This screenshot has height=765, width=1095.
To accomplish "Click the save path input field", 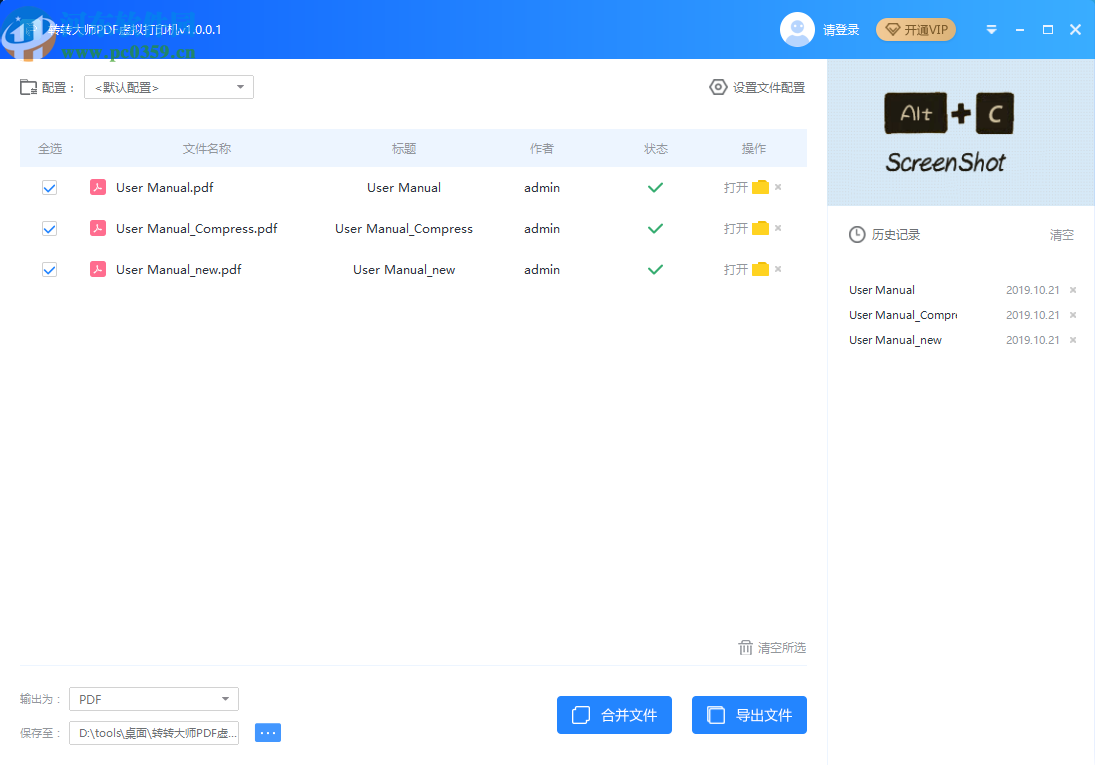I will tap(154, 733).
